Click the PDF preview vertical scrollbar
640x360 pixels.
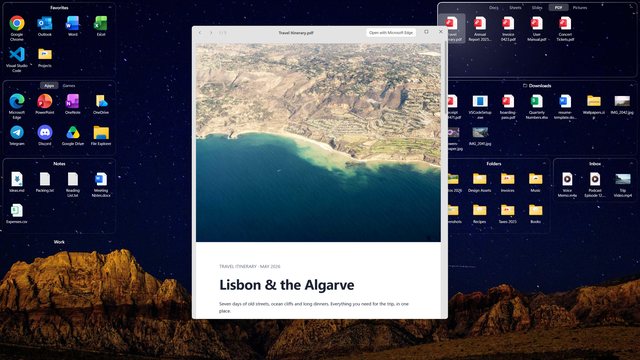click(445, 78)
